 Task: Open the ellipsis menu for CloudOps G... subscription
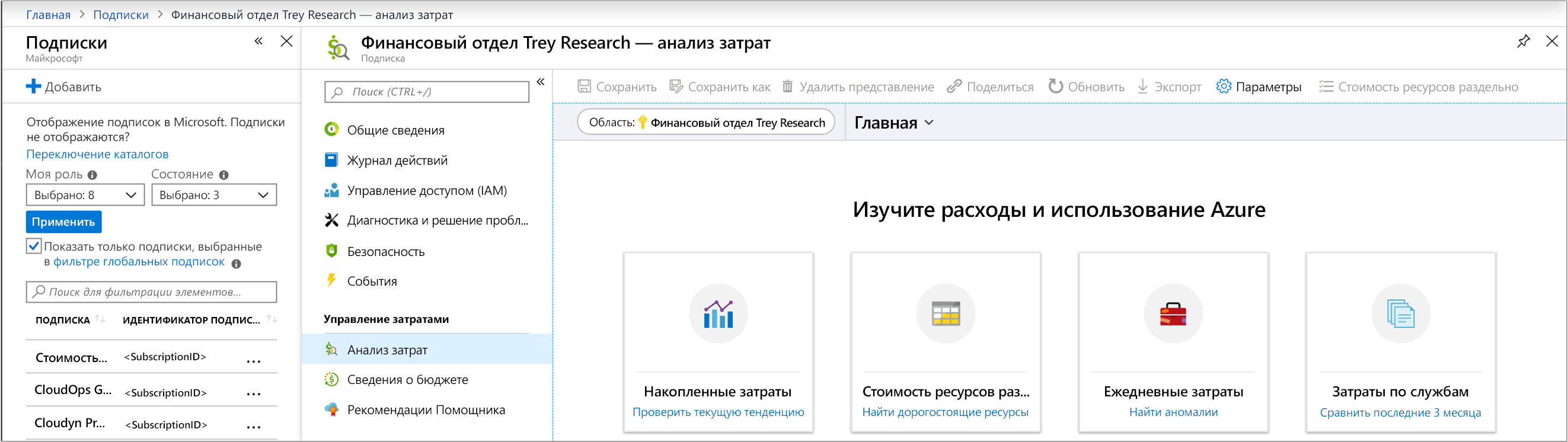pos(253,394)
